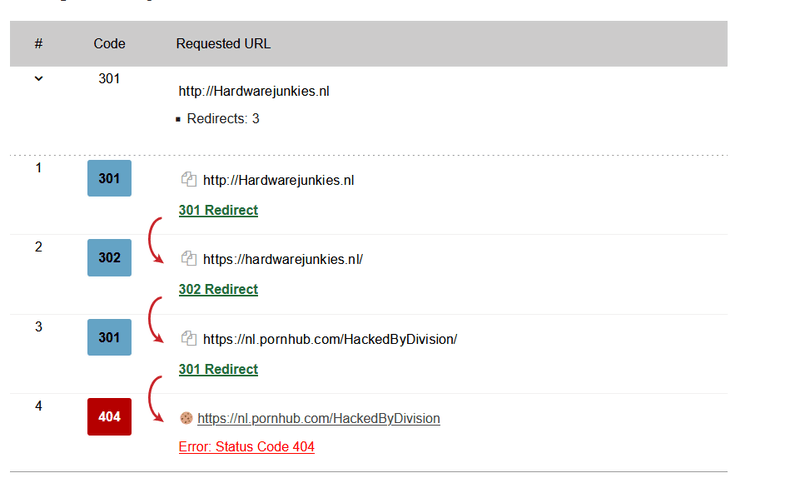The image size is (800, 483).
Task: Click the blue 302 status badge
Action: (x=109, y=258)
